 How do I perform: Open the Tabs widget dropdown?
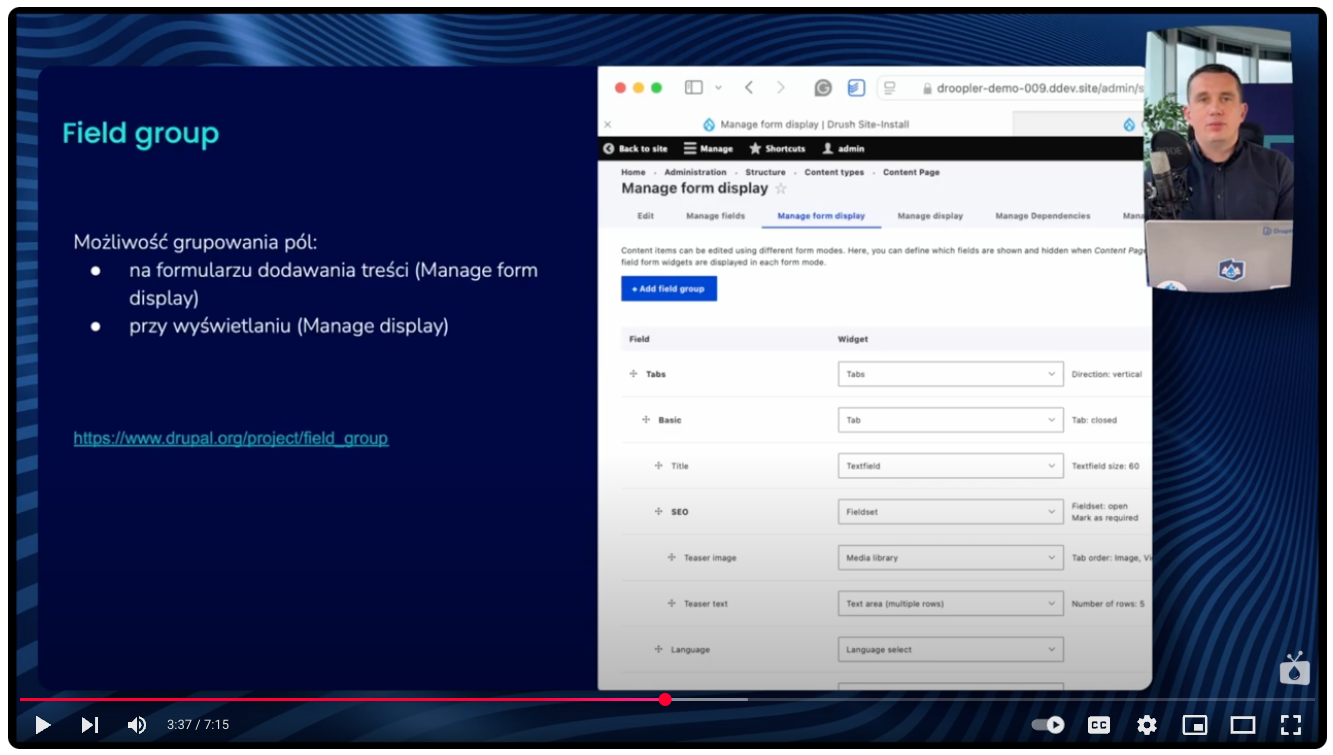click(950, 374)
